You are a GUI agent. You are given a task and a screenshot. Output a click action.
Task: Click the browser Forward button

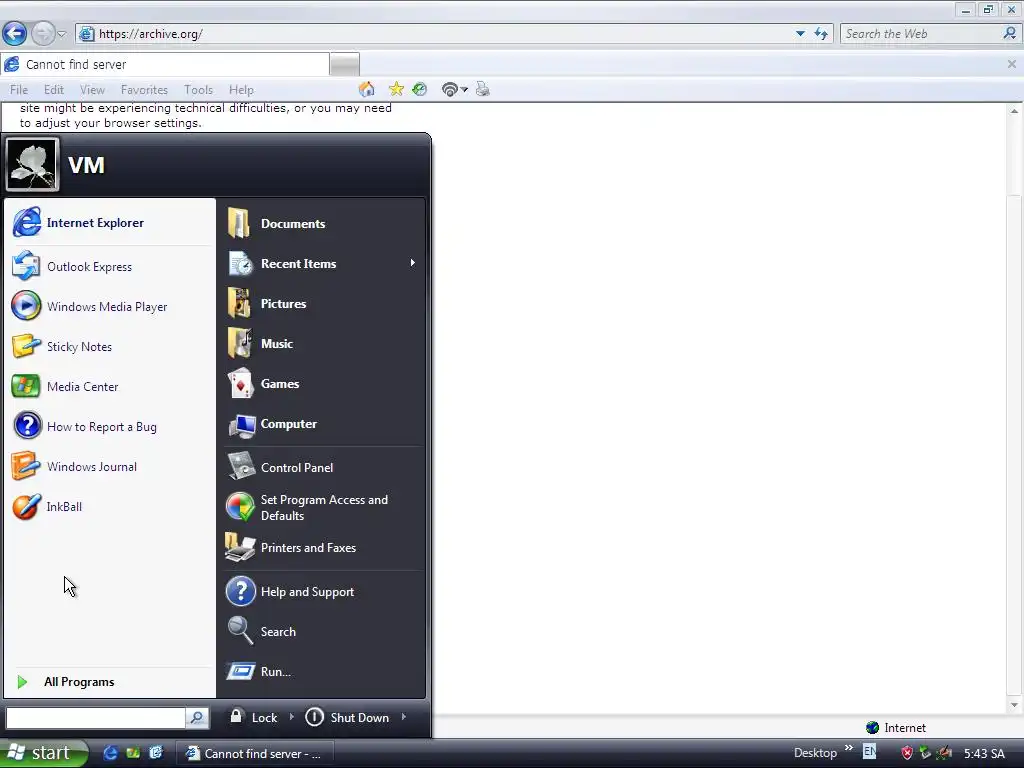click(42, 33)
